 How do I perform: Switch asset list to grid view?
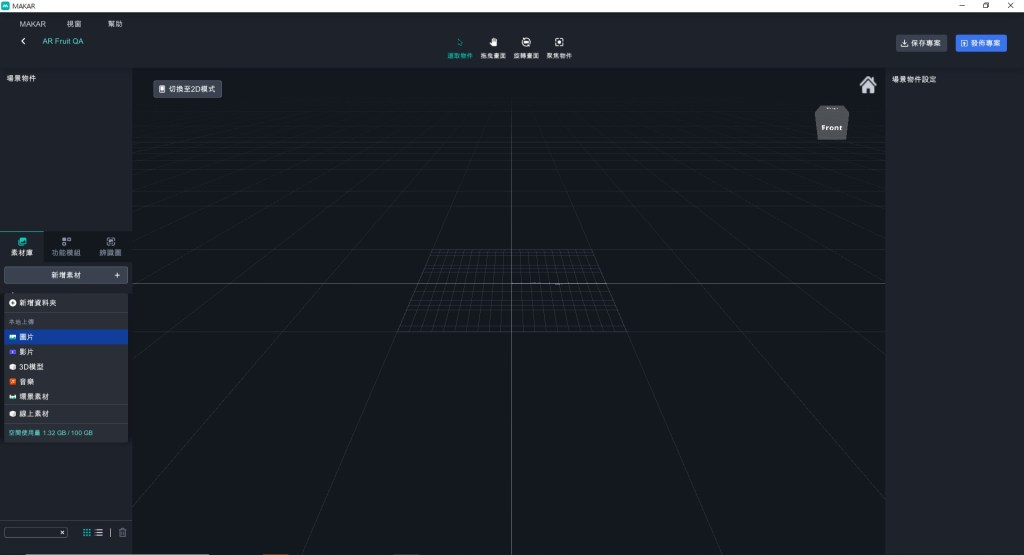click(x=87, y=533)
